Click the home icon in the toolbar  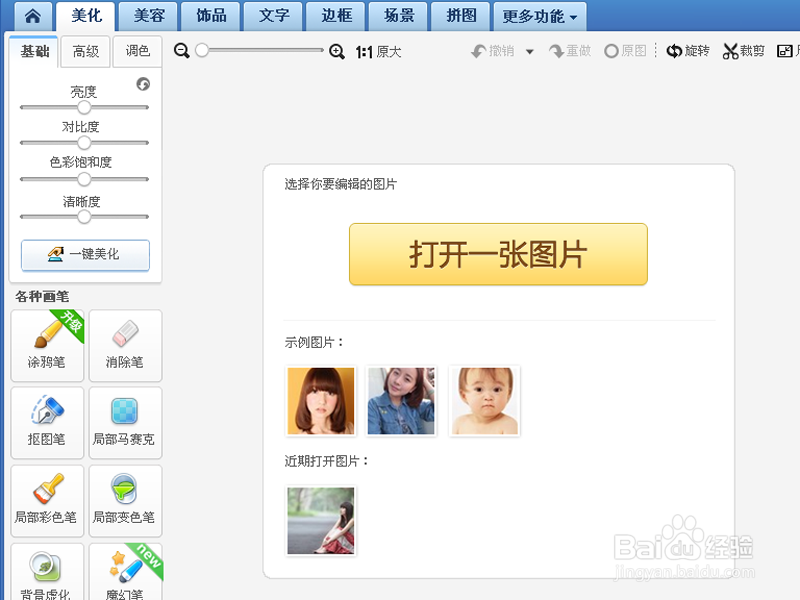[x=33, y=16]
